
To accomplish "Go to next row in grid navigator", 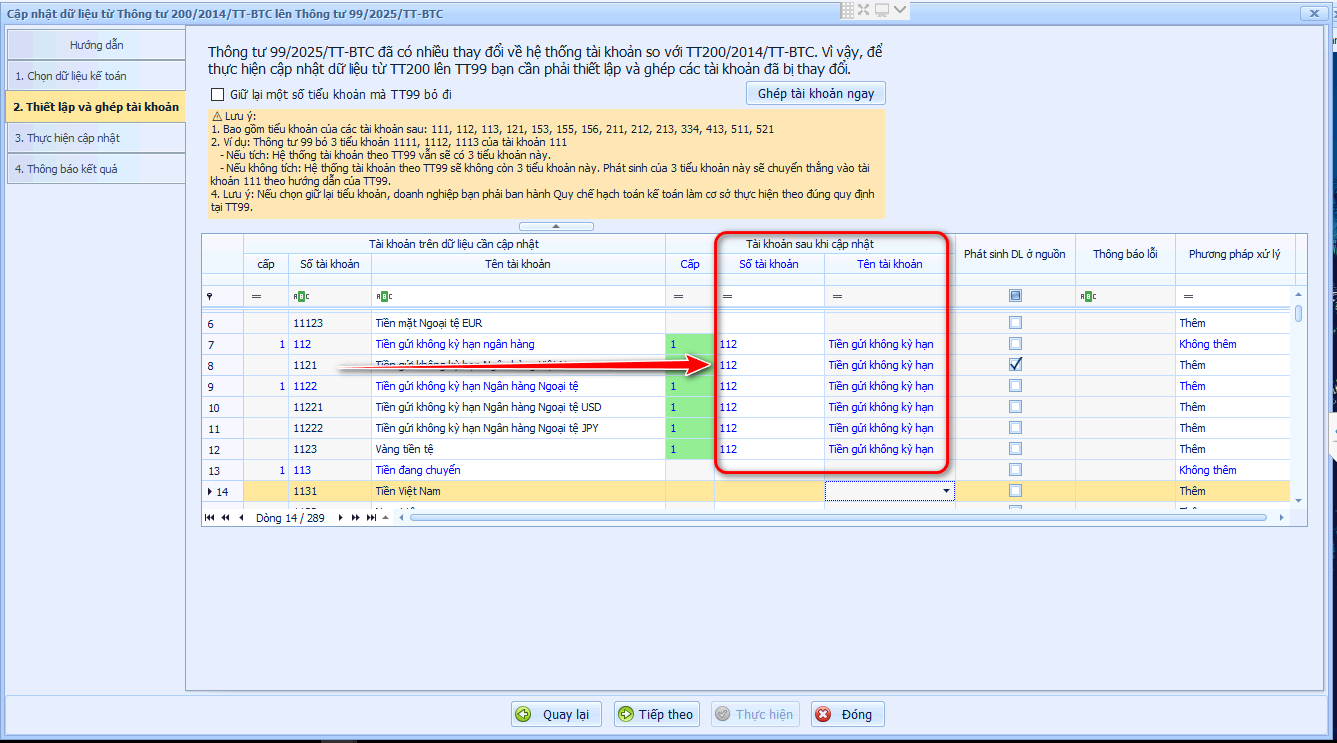I will [340, 518].
